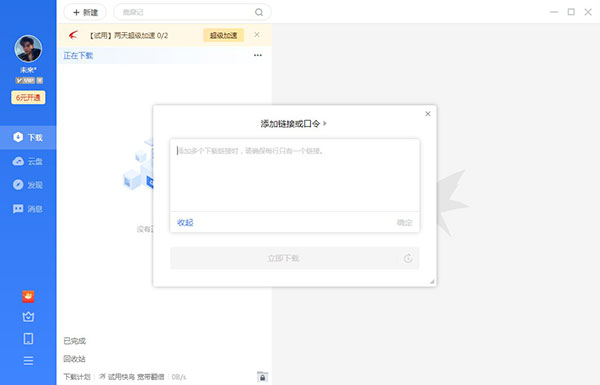Click the red bird icon in trial banner
The width and height of the screenshot is (600, 385).
click(x=73, y=35)
